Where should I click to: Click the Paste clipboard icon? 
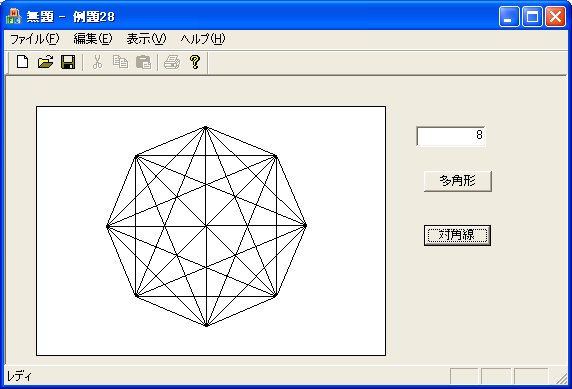point(143,62)
